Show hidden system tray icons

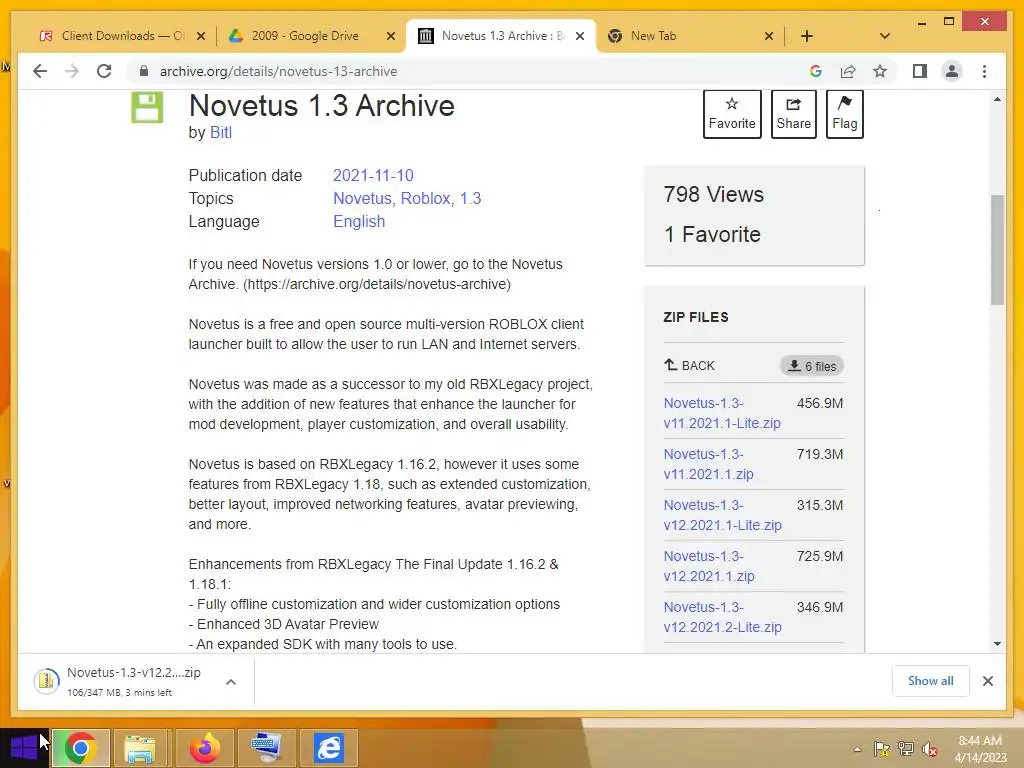(x=857, y=749)
